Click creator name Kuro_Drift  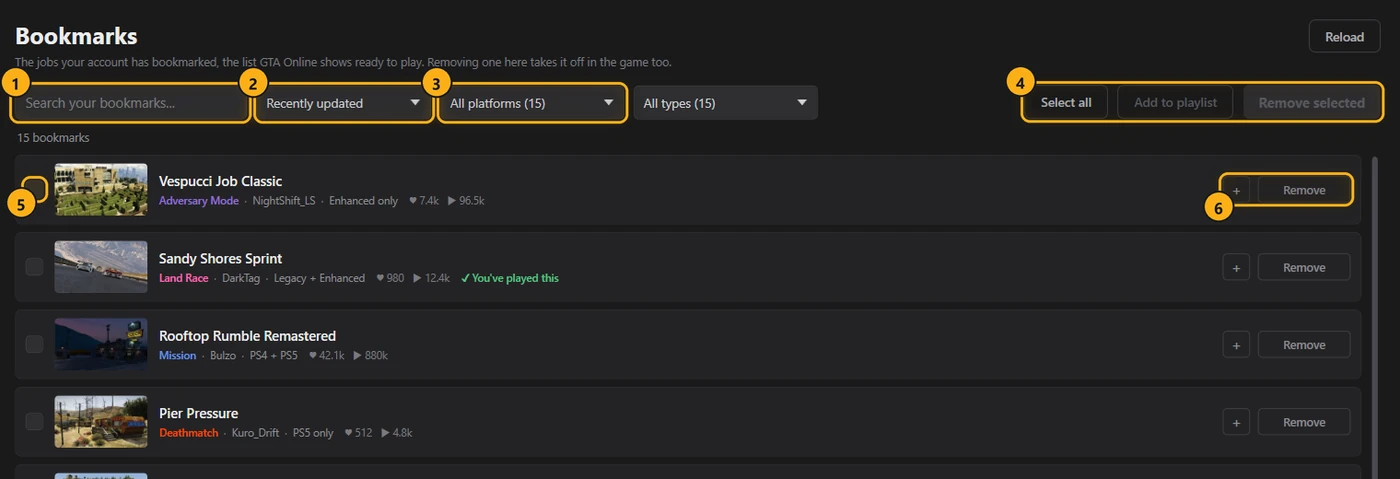pos(255,433)
